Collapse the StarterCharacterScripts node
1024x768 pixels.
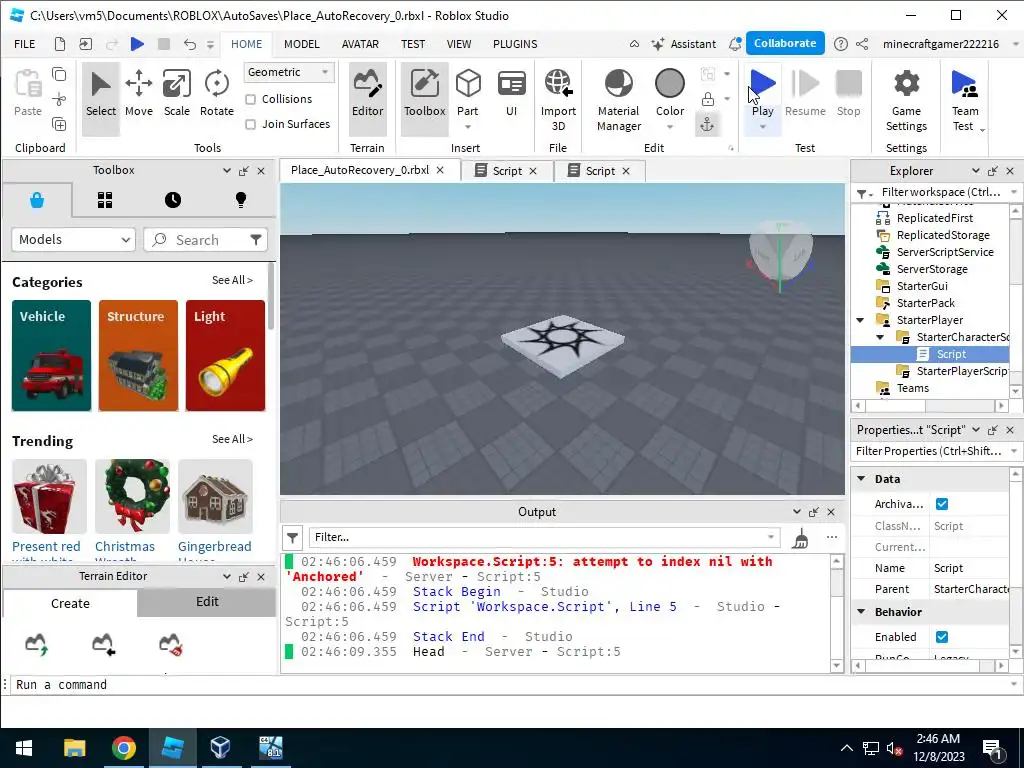(880, 337)
